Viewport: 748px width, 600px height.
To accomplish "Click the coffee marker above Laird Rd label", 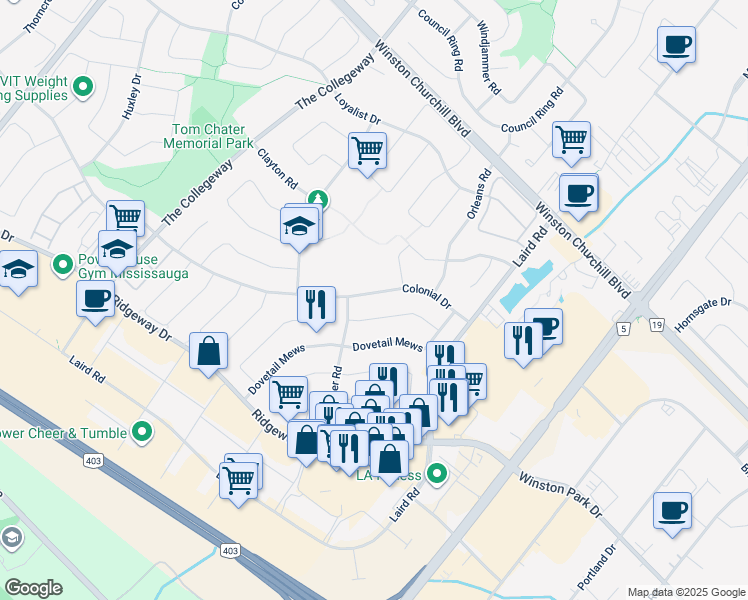I will (577, 193).
